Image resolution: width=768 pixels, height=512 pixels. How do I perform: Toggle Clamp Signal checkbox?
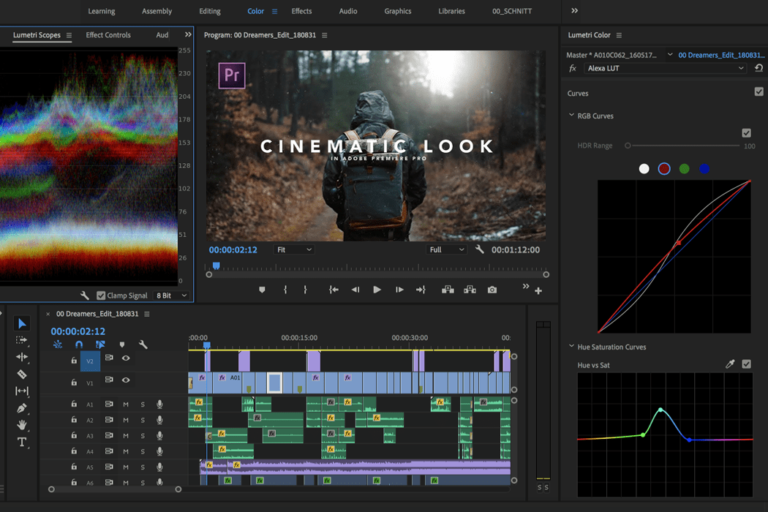tap(101, 295)
